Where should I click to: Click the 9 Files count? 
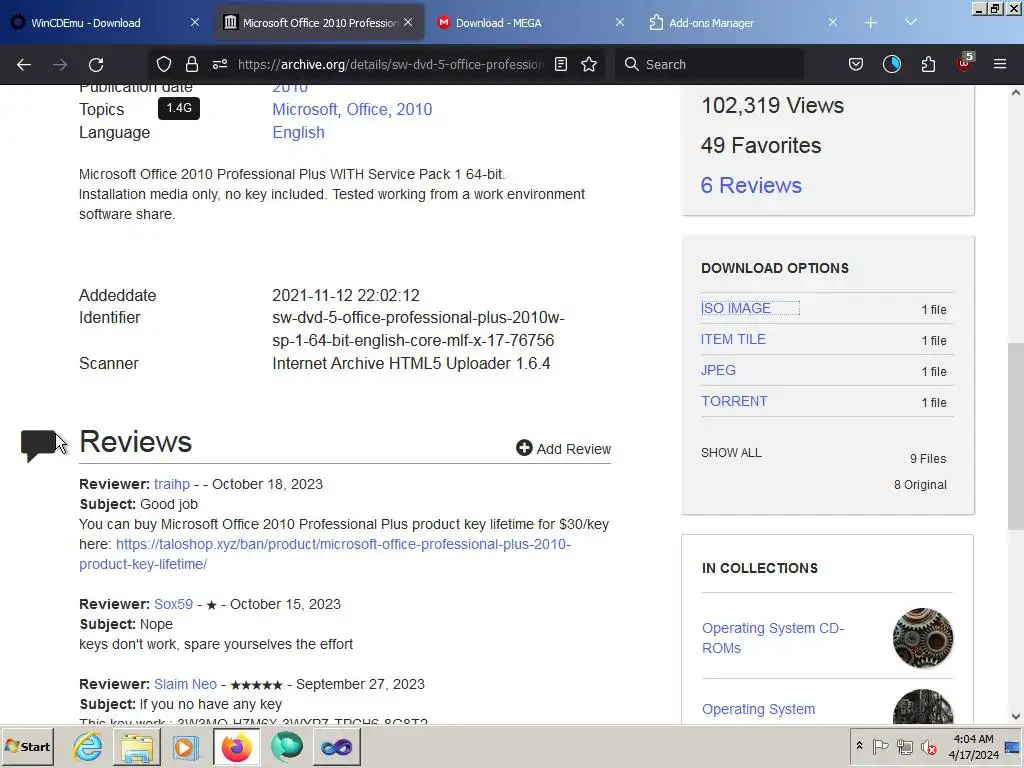[928, 458]
